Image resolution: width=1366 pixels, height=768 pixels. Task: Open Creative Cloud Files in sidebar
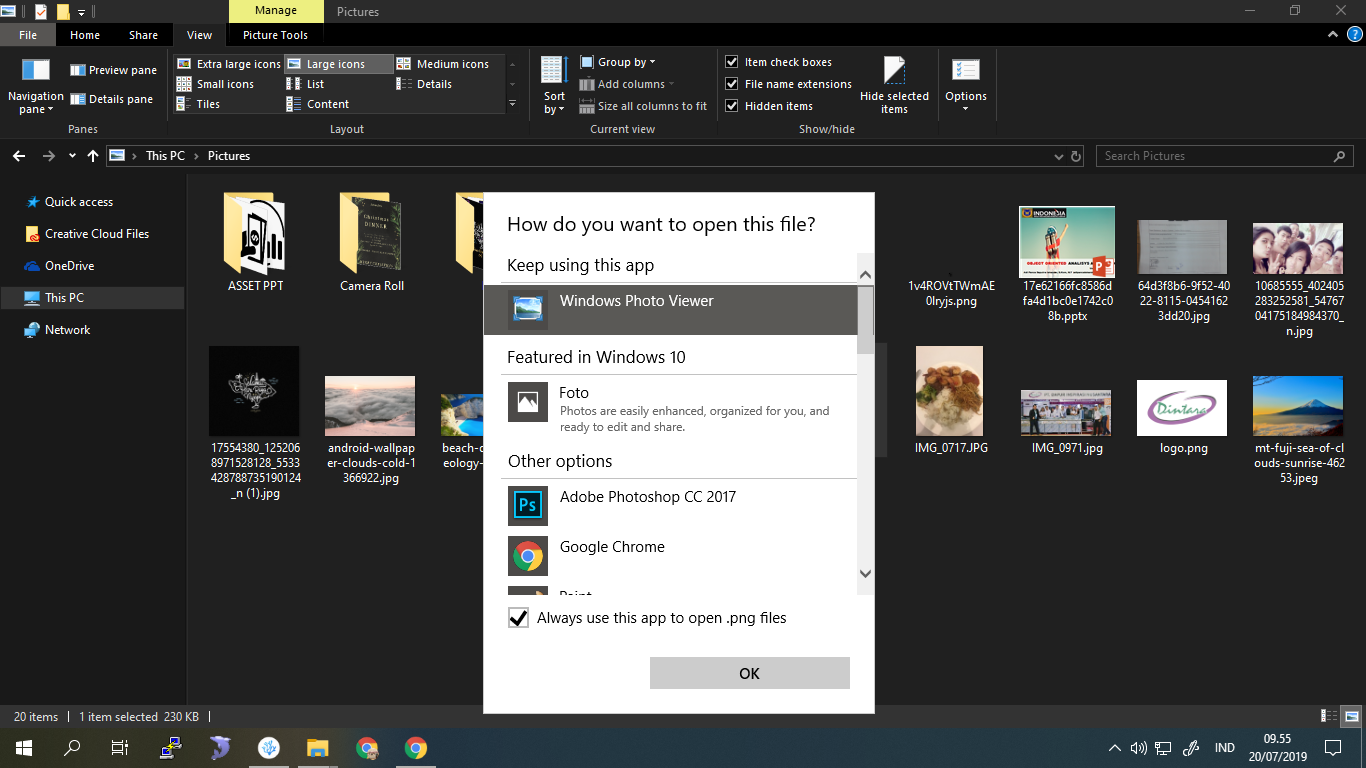[x=97, y=234]
